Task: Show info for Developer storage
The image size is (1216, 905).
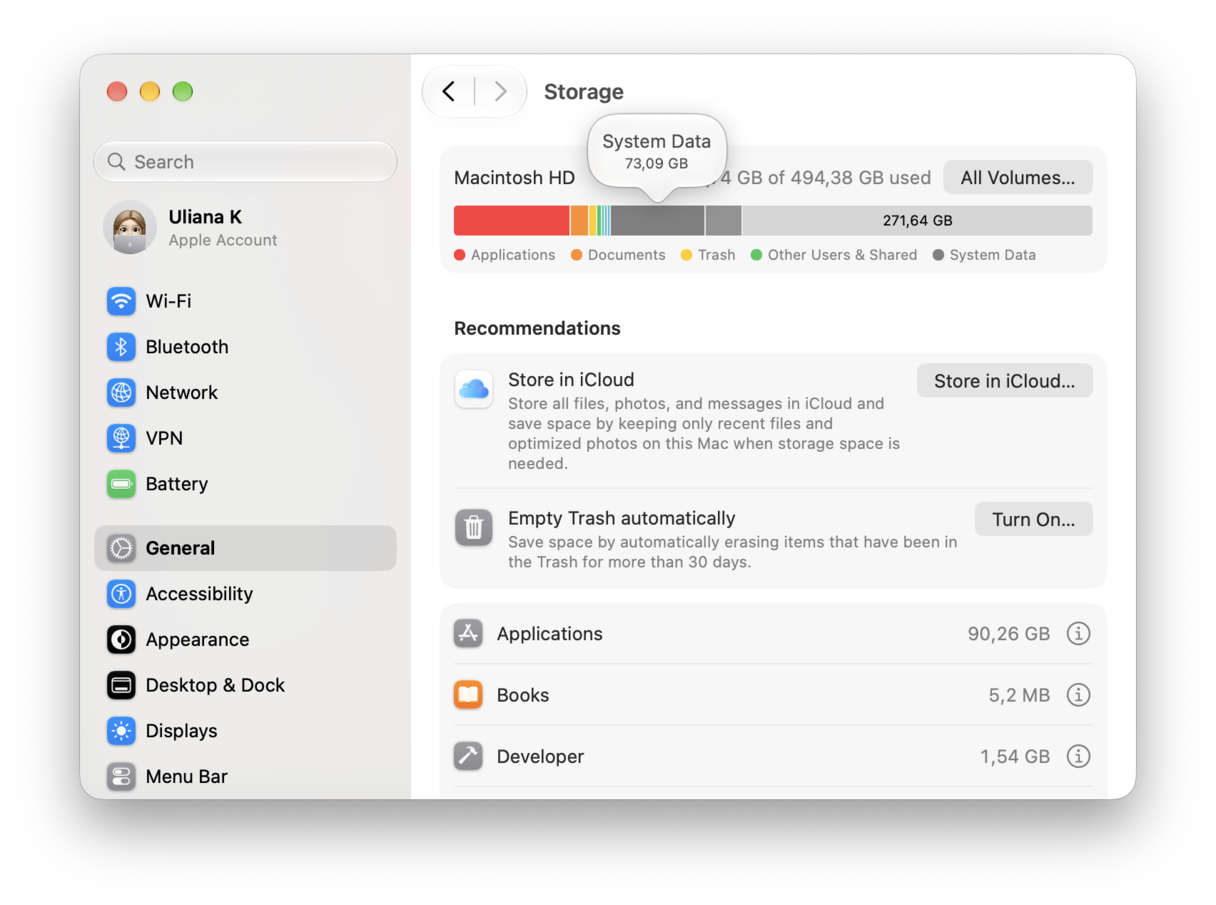Action: tap(1078, 756)
